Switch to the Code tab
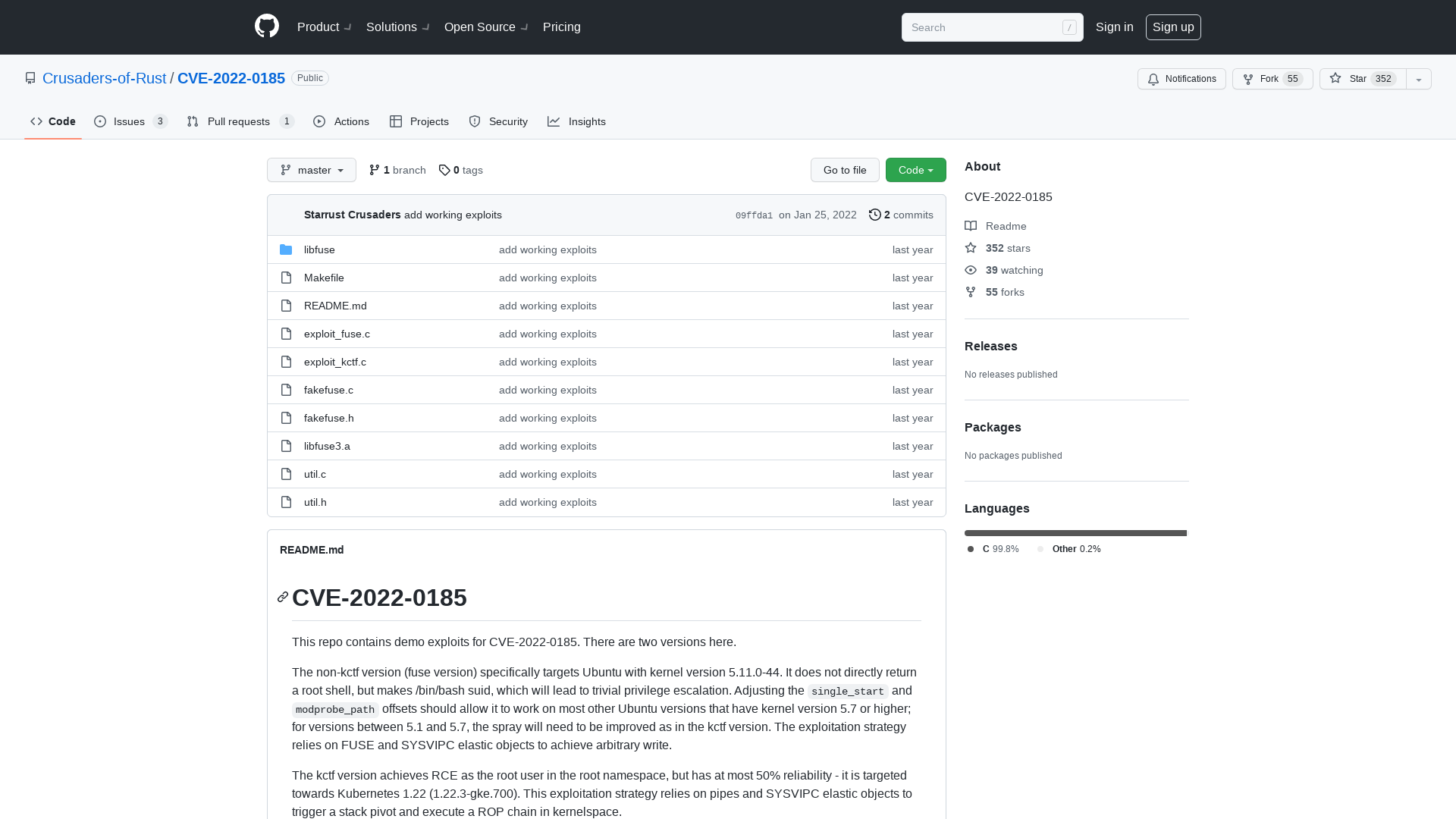The width and height of the screenshot is (1456, 819). 53,121
